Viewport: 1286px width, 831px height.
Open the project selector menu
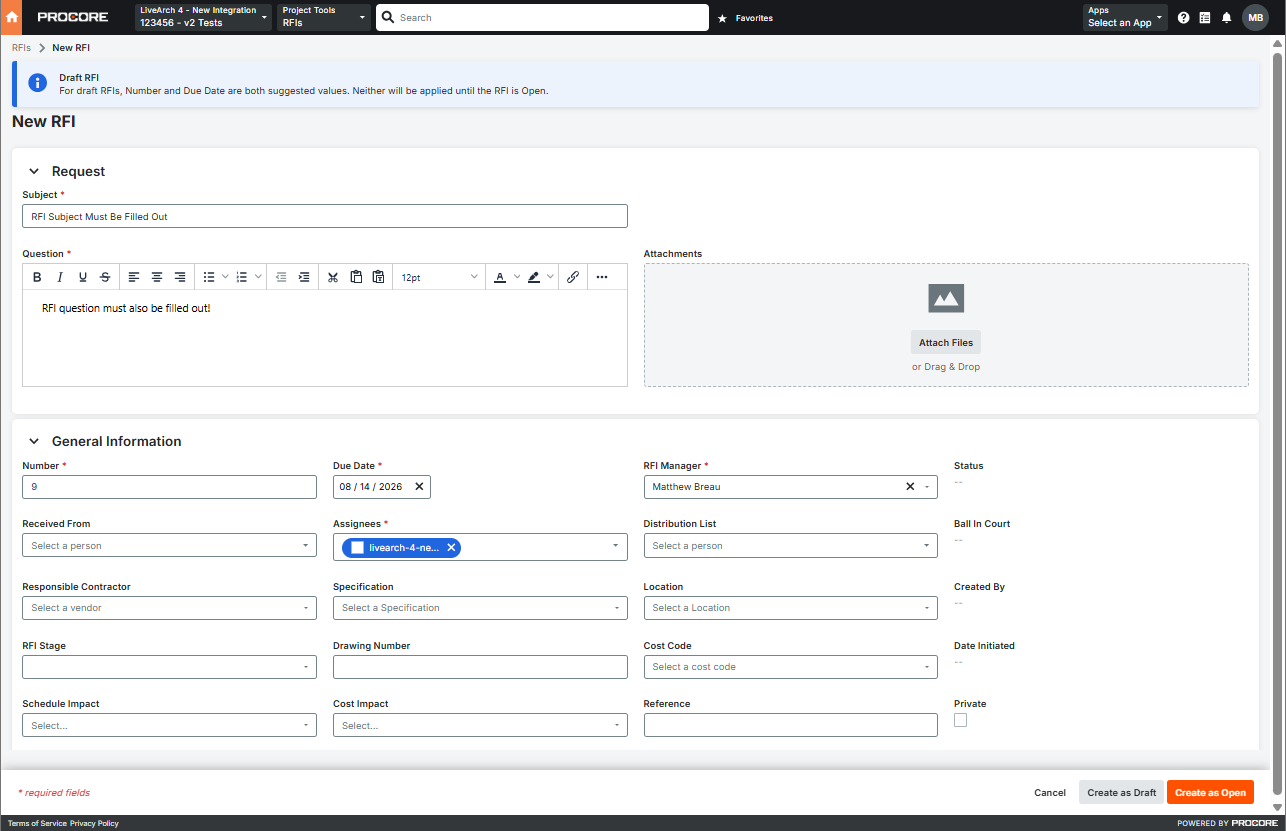[203, 17]
